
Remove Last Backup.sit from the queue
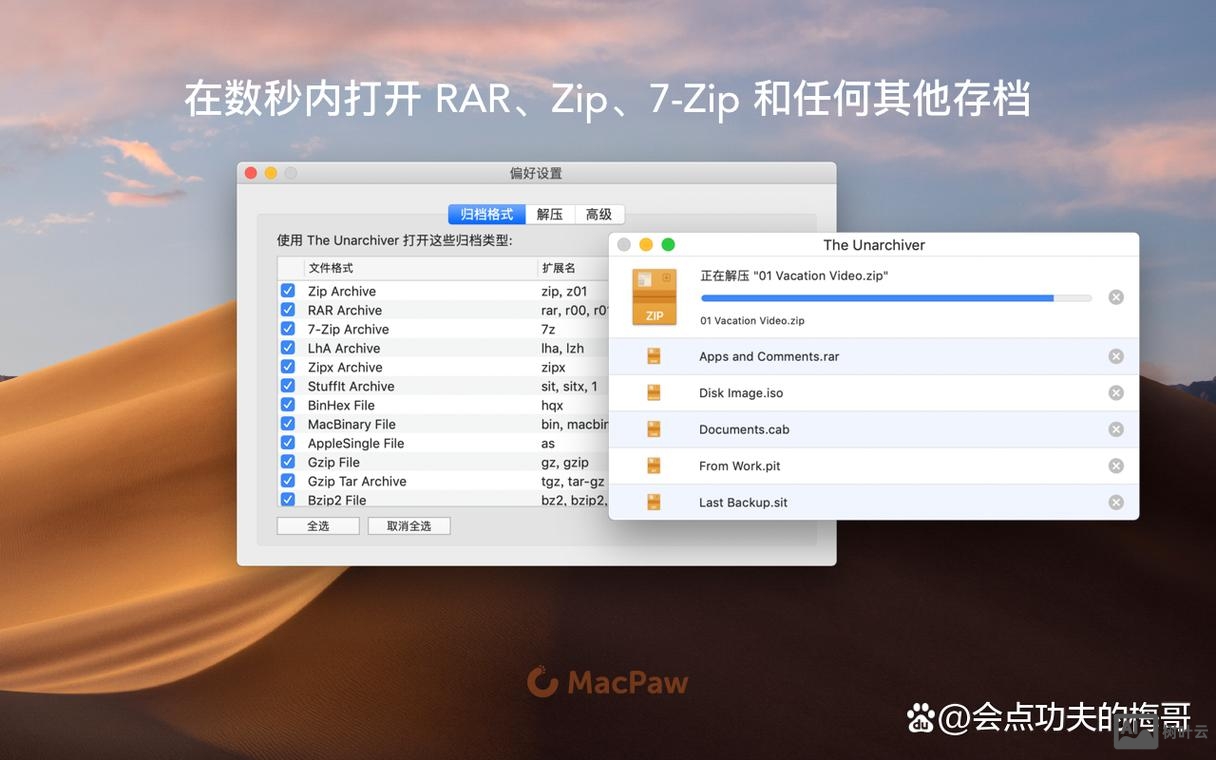(1115, 502)
